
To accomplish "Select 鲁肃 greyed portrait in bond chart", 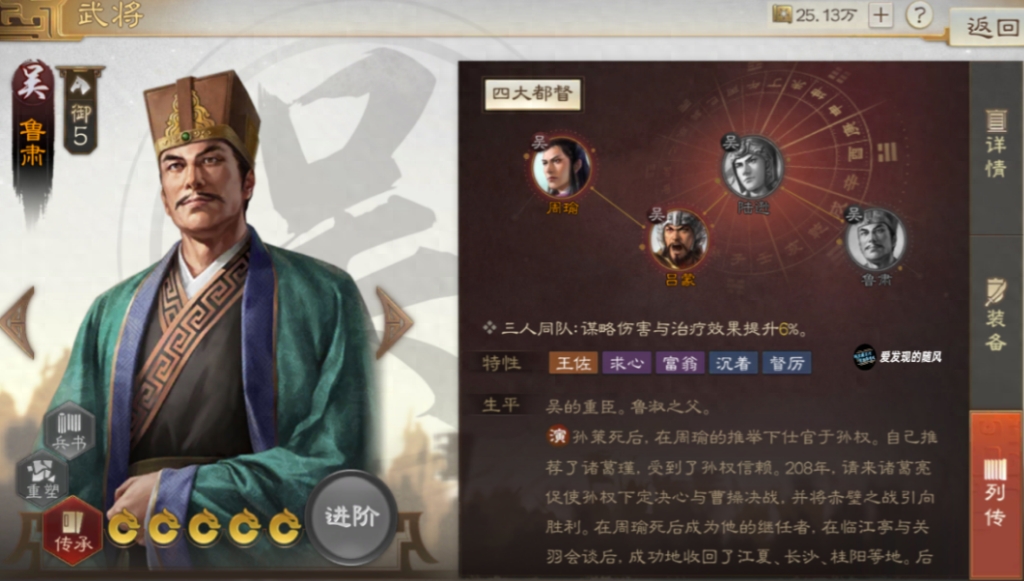I will (875, 240).
